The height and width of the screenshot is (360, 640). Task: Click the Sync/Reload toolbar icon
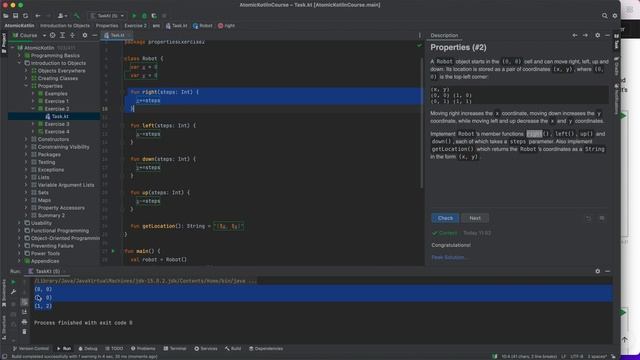click(x=25, y=16)
